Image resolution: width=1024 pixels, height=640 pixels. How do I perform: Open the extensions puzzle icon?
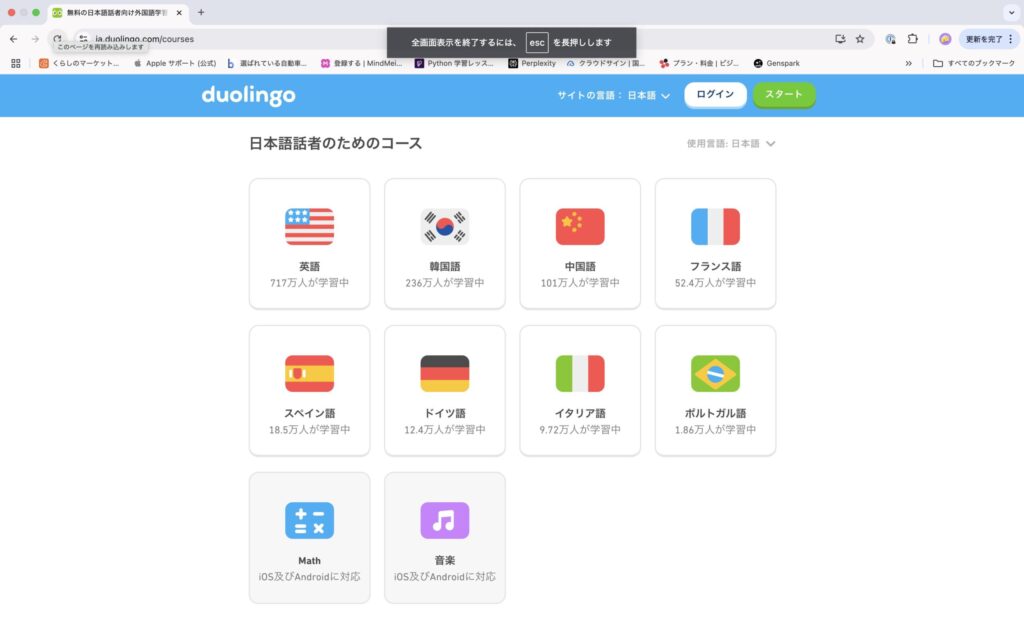click(x=912, y=39)
